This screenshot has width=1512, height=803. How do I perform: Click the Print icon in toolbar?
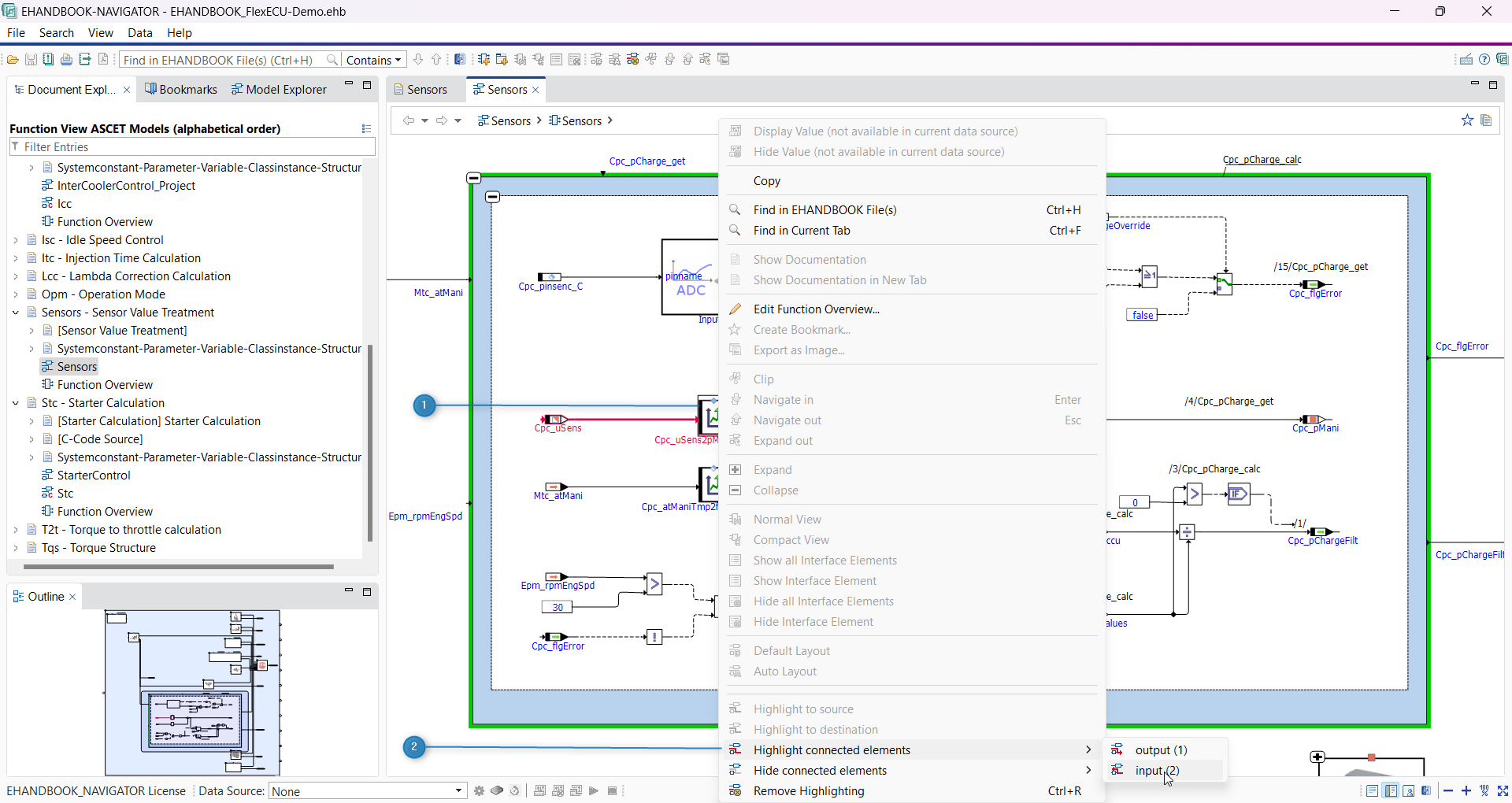point(66,60)
